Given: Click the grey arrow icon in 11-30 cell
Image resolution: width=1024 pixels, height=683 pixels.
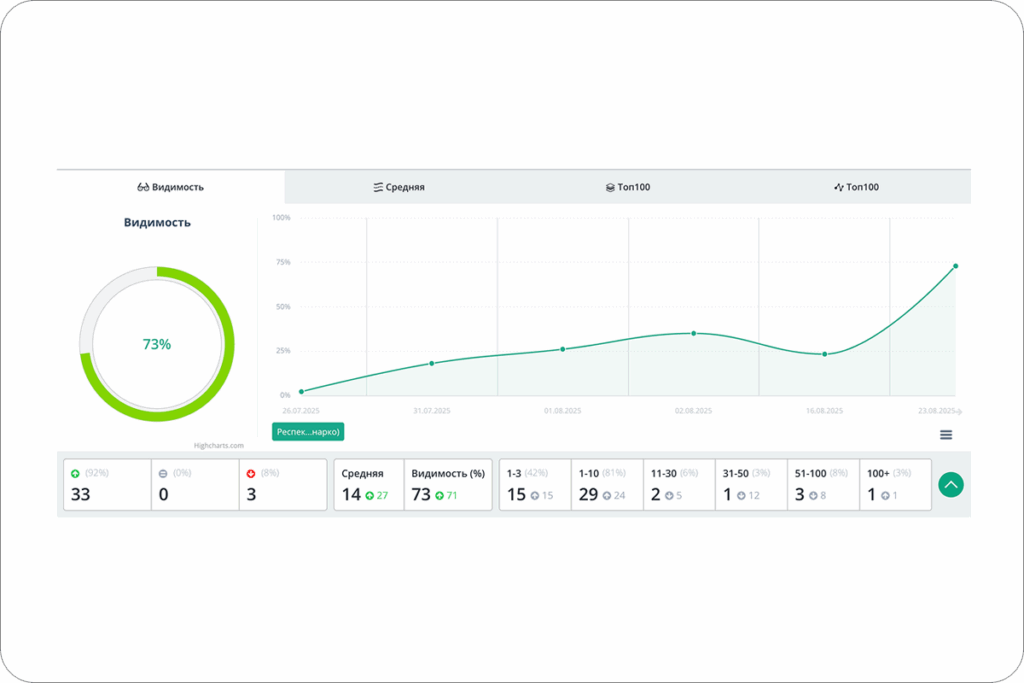Looking at the screenshot, I should (669, 496).
